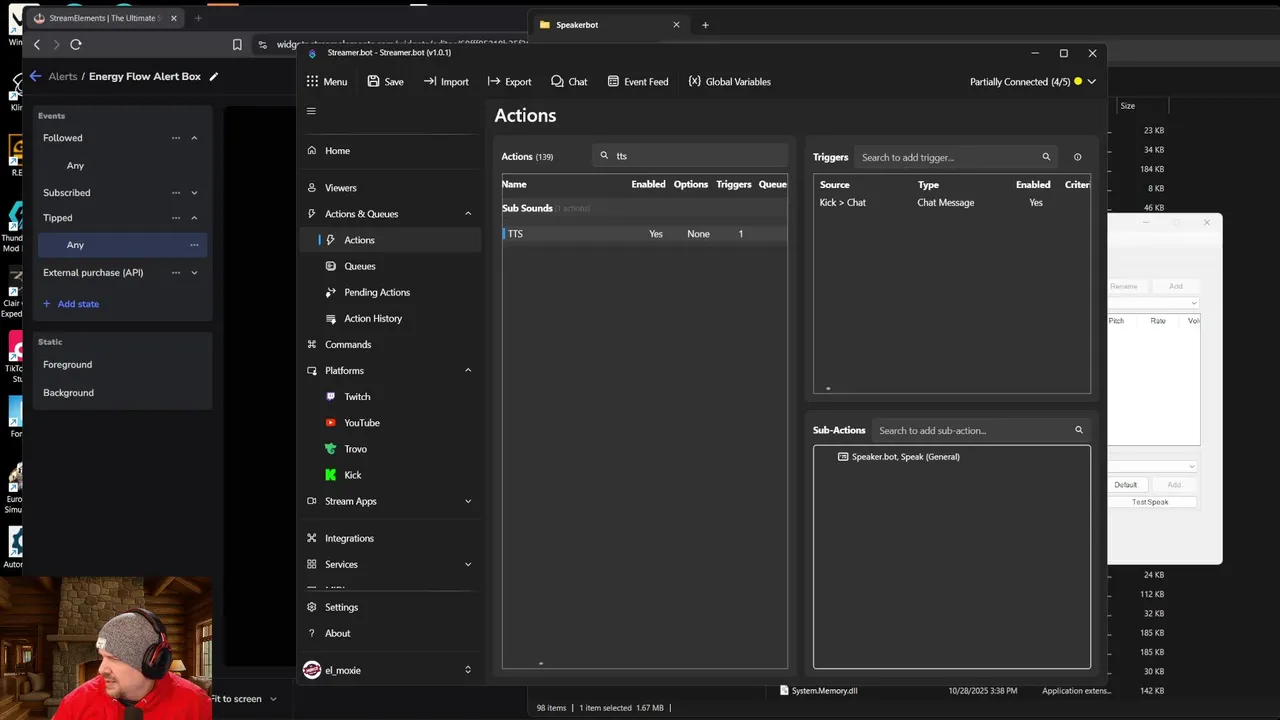Expand the Subscribed event
This screenshot has height=720, width=1280.
point(194,193)
